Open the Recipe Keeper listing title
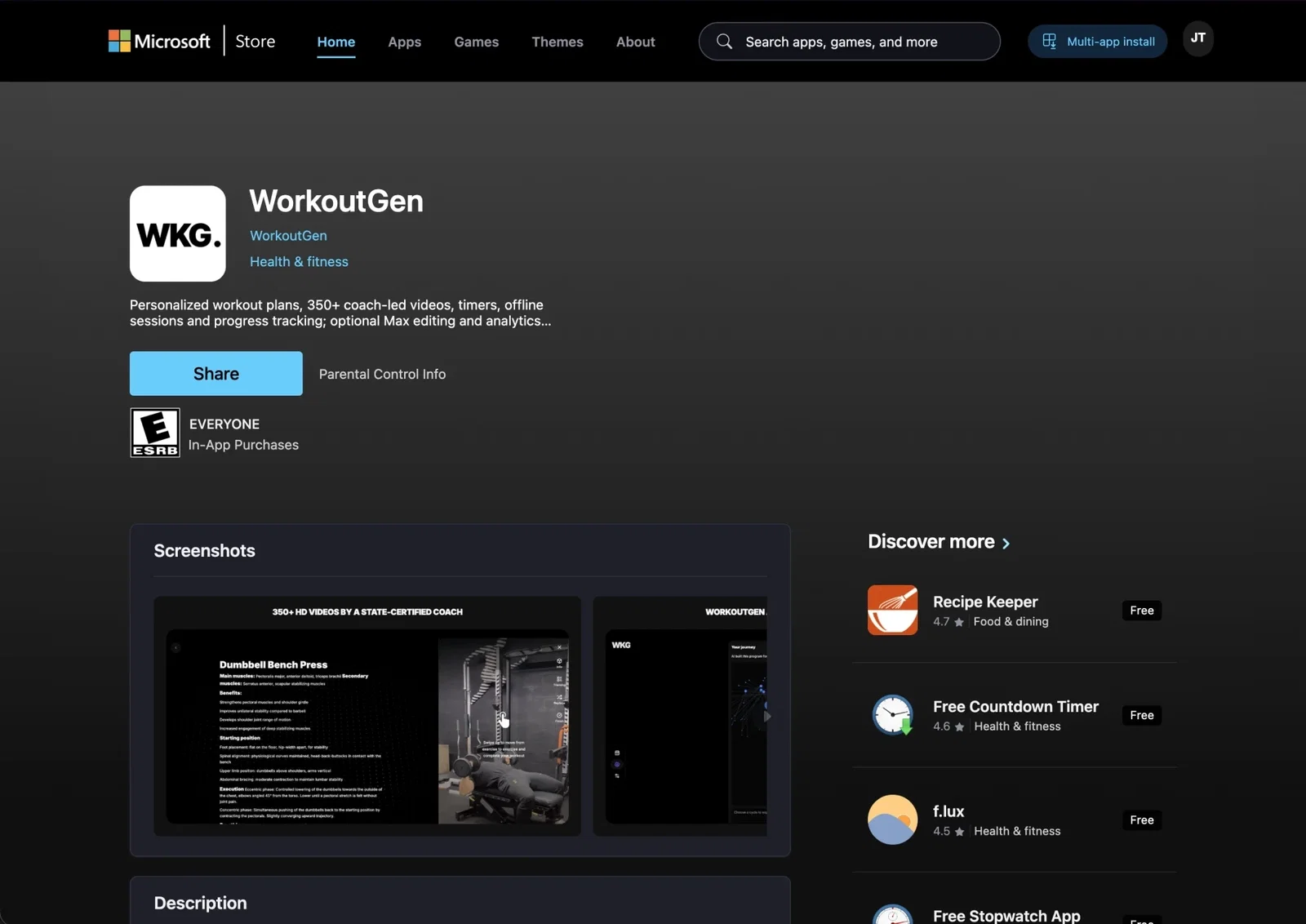 click(x=985, y=602)
